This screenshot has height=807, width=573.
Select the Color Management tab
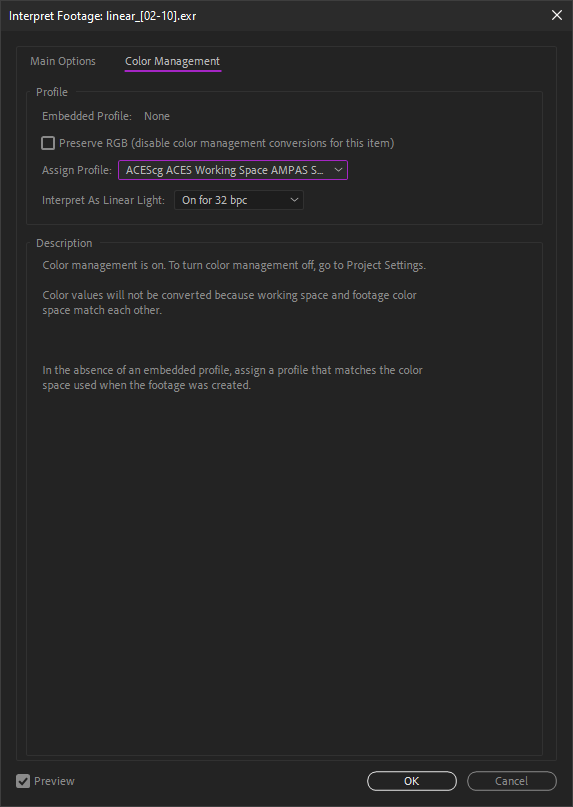click(172, 61)
